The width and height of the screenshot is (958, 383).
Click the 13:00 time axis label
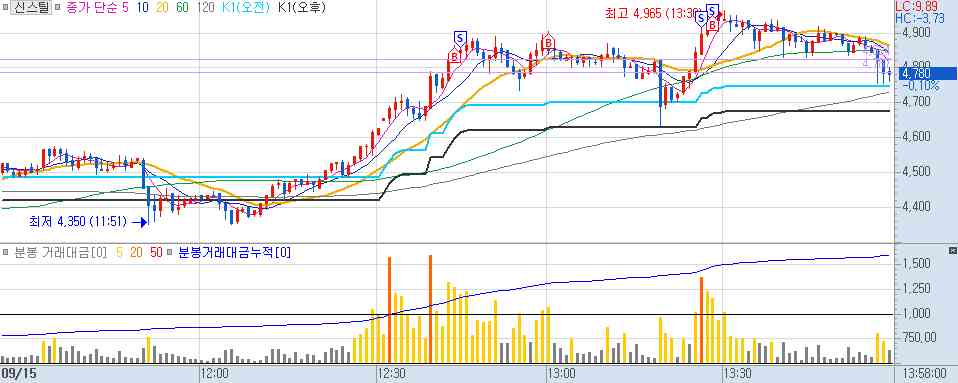(562, 373)
